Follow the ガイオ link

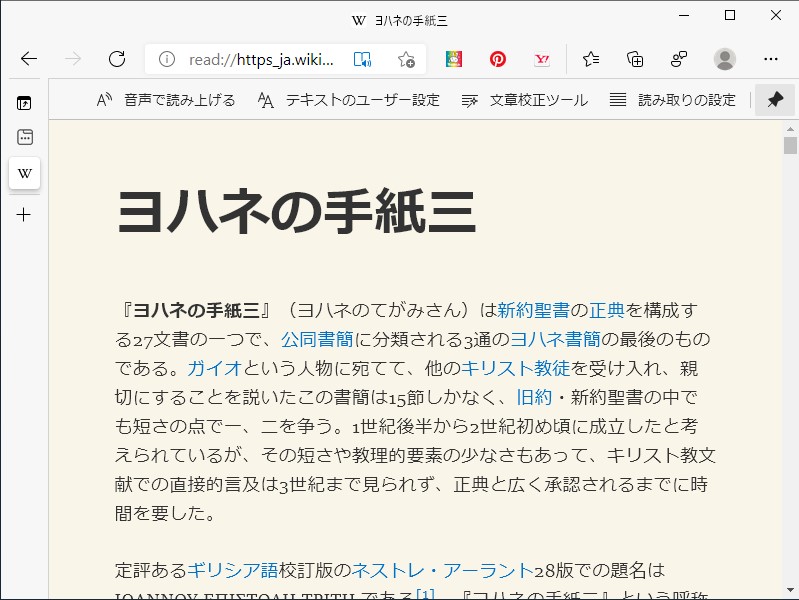coord(215,368)
